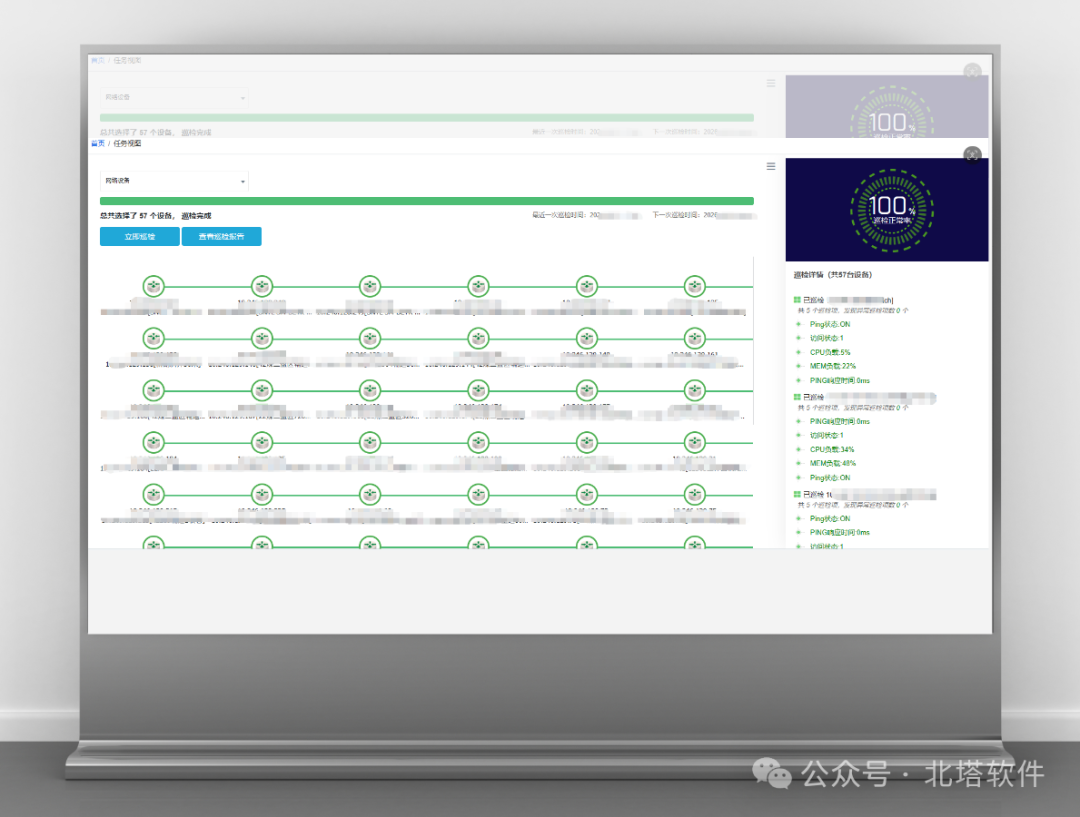
Task: Click 任务视图 breadcrumb text
Action: tap(127, 143)
